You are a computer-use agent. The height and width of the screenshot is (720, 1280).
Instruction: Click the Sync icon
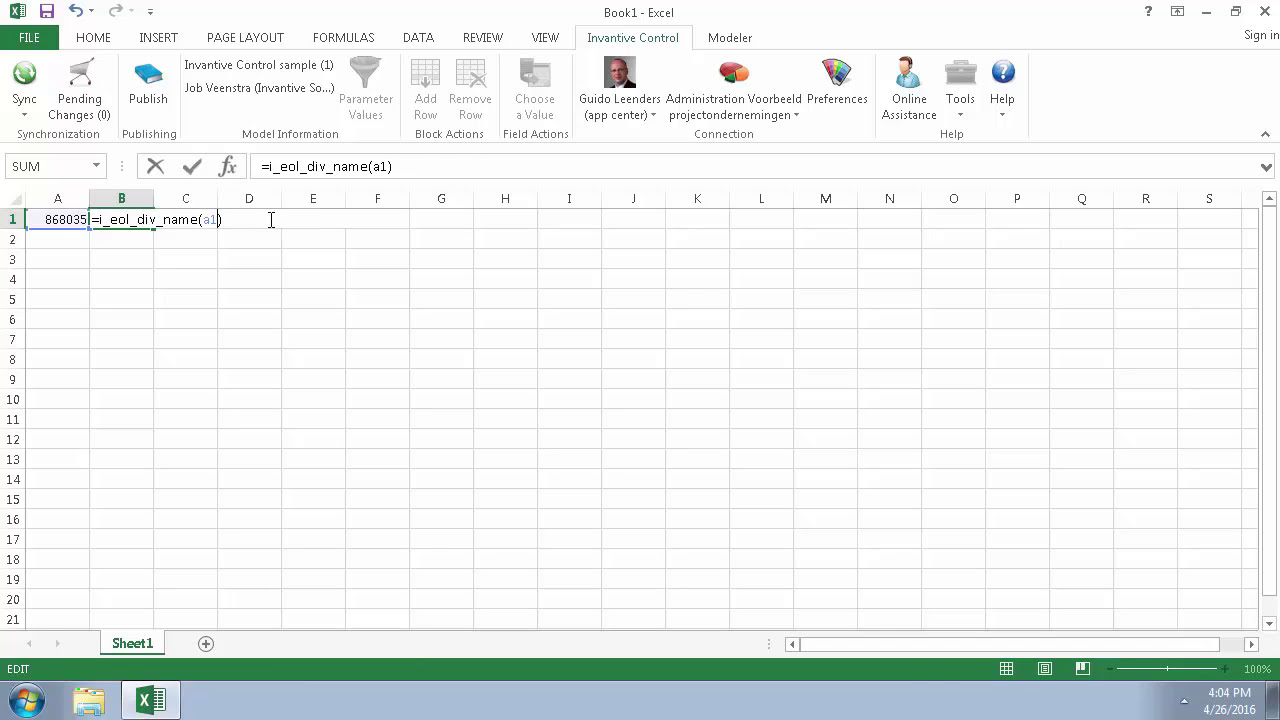[24, 73]
